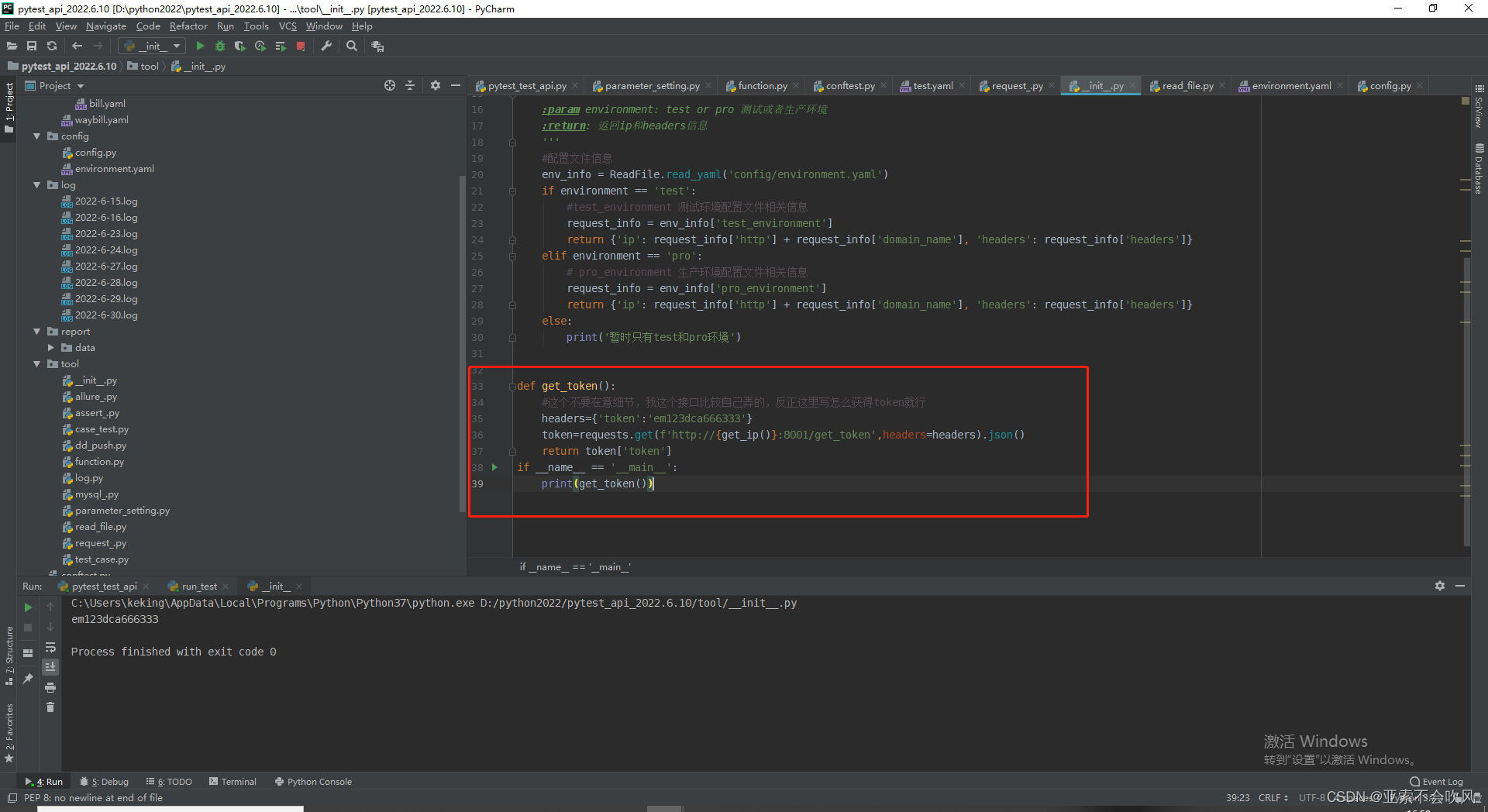Collapse the log folder
The image size is (1488, 812).
click(36, 185)
